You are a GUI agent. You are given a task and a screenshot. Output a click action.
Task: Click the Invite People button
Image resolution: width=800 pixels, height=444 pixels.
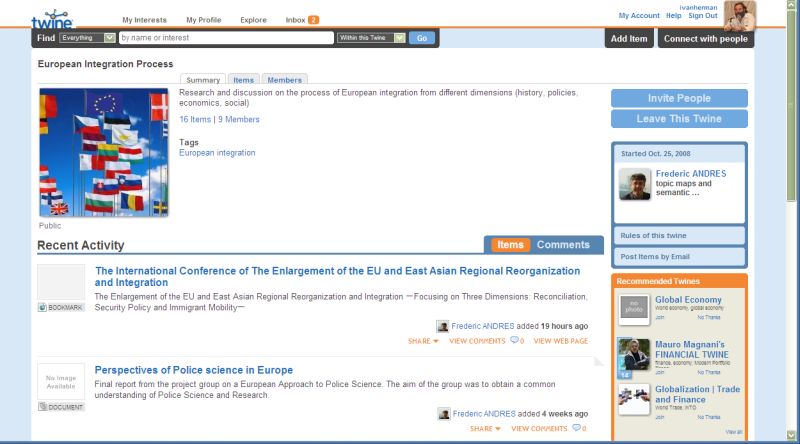coord(679,98)
